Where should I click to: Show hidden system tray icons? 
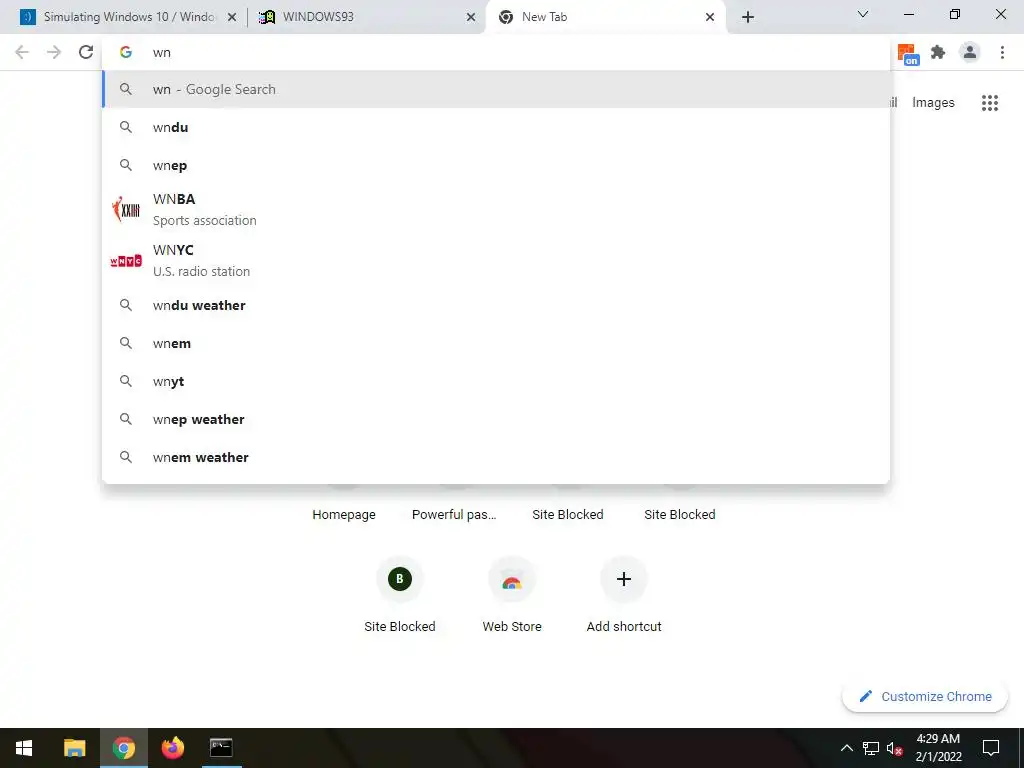846,748
